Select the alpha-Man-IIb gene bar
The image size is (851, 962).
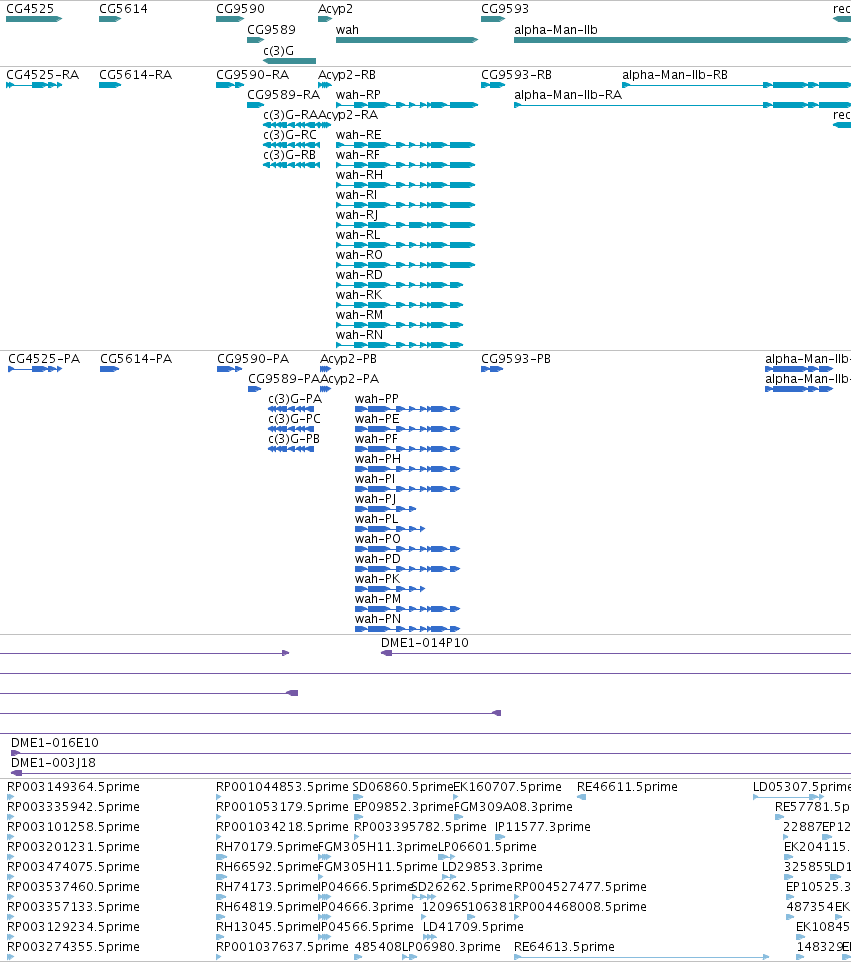click(682, 40)
